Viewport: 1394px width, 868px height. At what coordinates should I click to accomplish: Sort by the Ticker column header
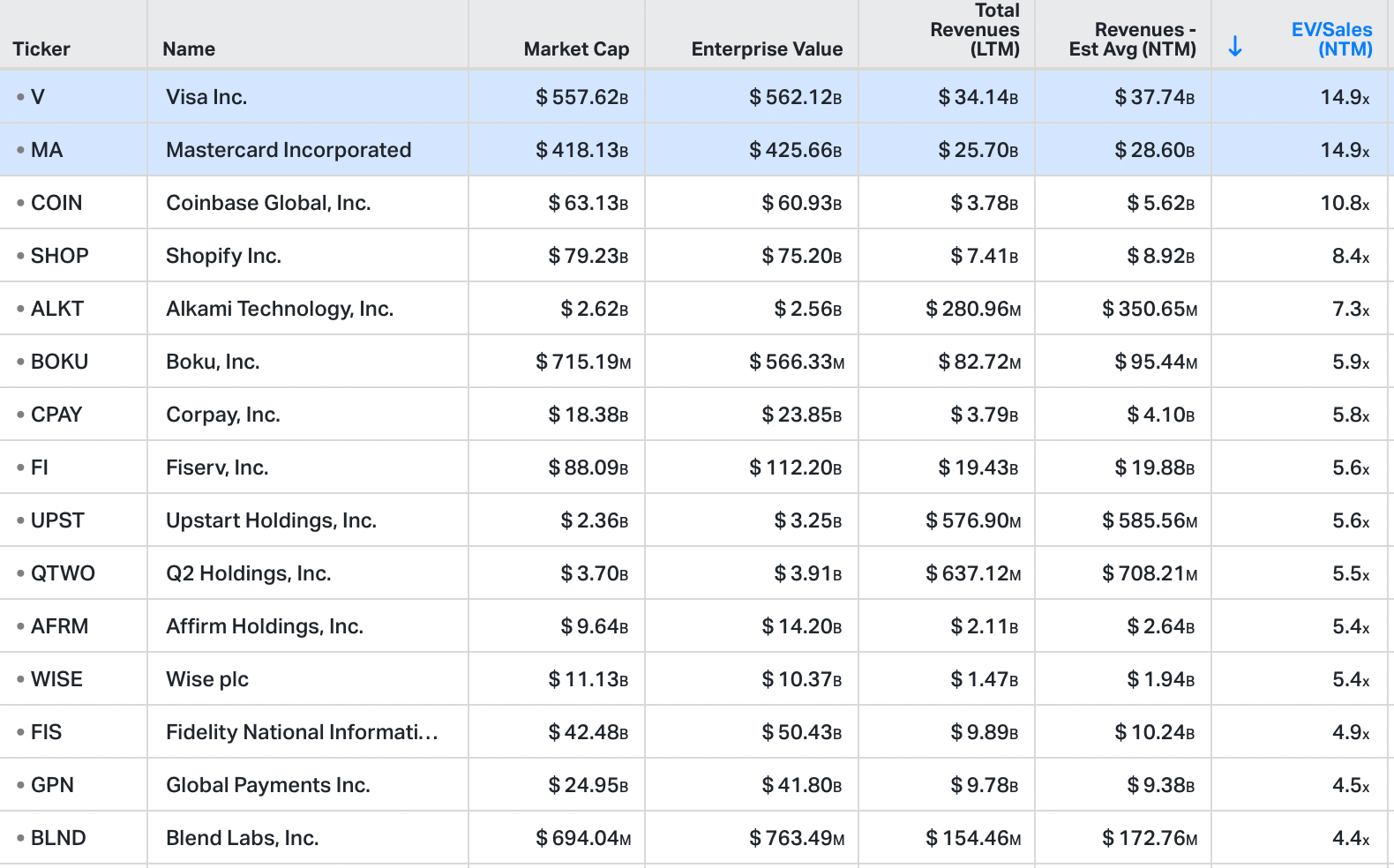(x=41, y=49)
